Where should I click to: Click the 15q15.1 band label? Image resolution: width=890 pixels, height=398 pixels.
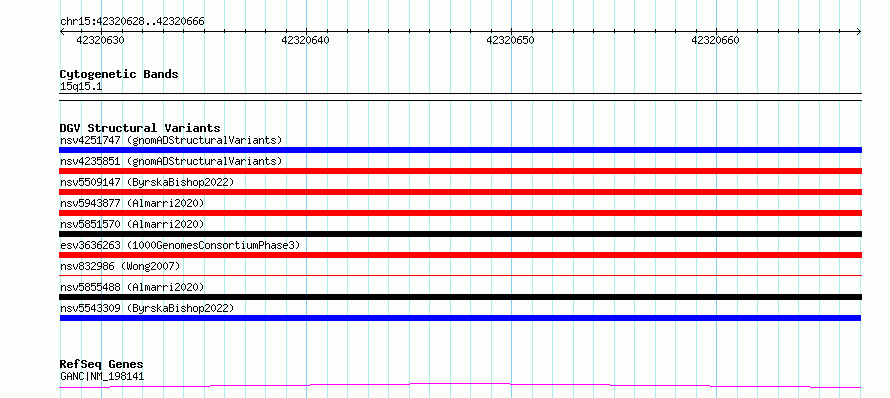click(x=81, y=87)
